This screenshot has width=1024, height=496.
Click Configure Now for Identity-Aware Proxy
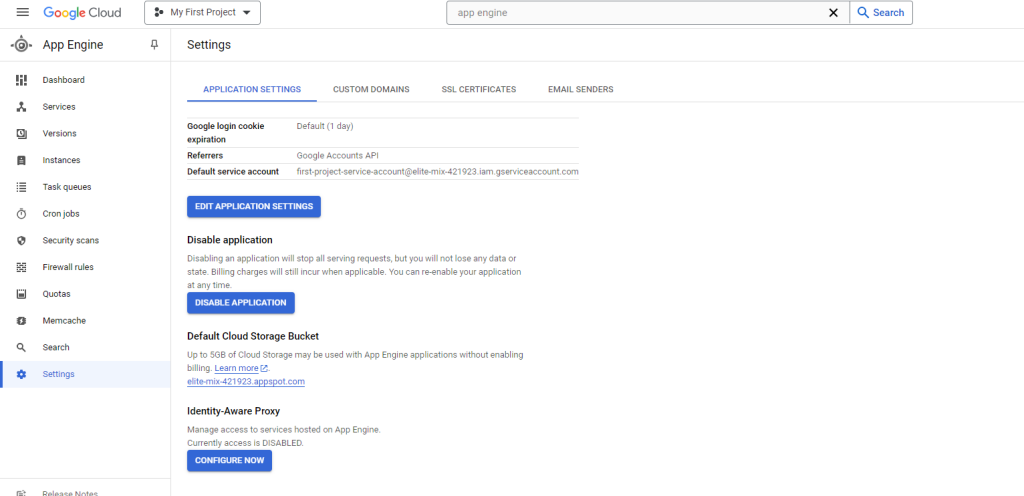pos(229,460)
